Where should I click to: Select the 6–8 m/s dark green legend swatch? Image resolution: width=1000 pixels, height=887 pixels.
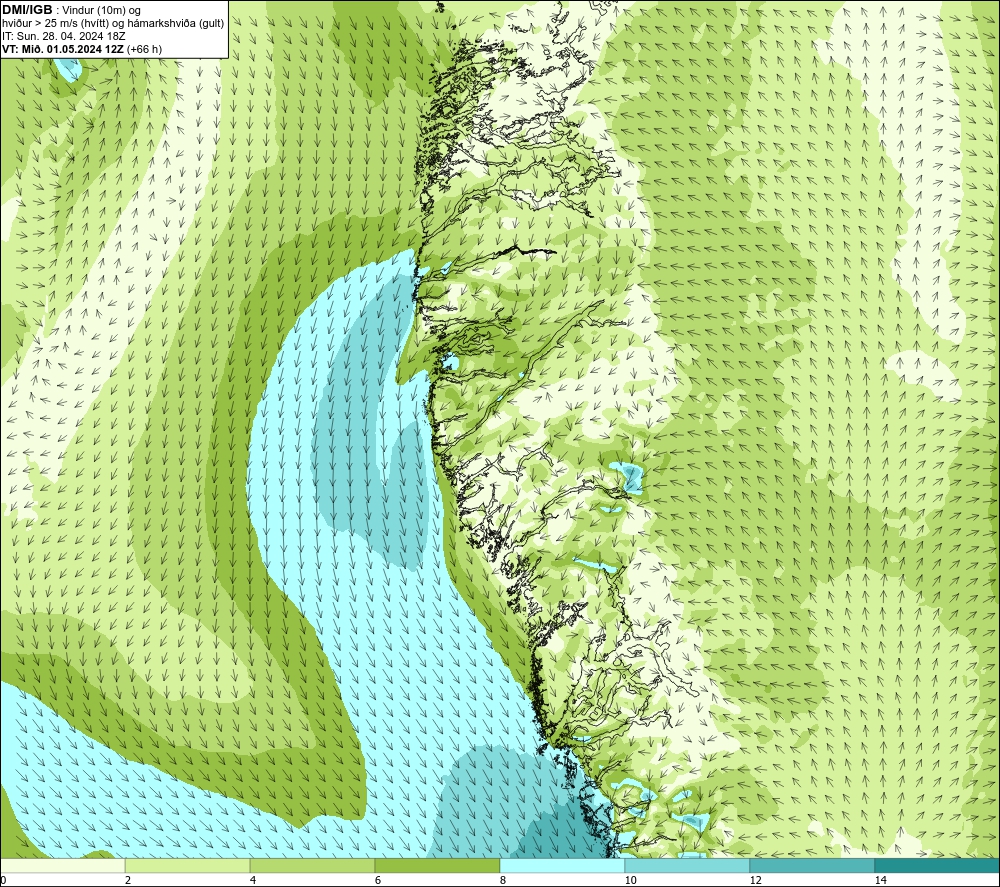[x=438, y=865]
